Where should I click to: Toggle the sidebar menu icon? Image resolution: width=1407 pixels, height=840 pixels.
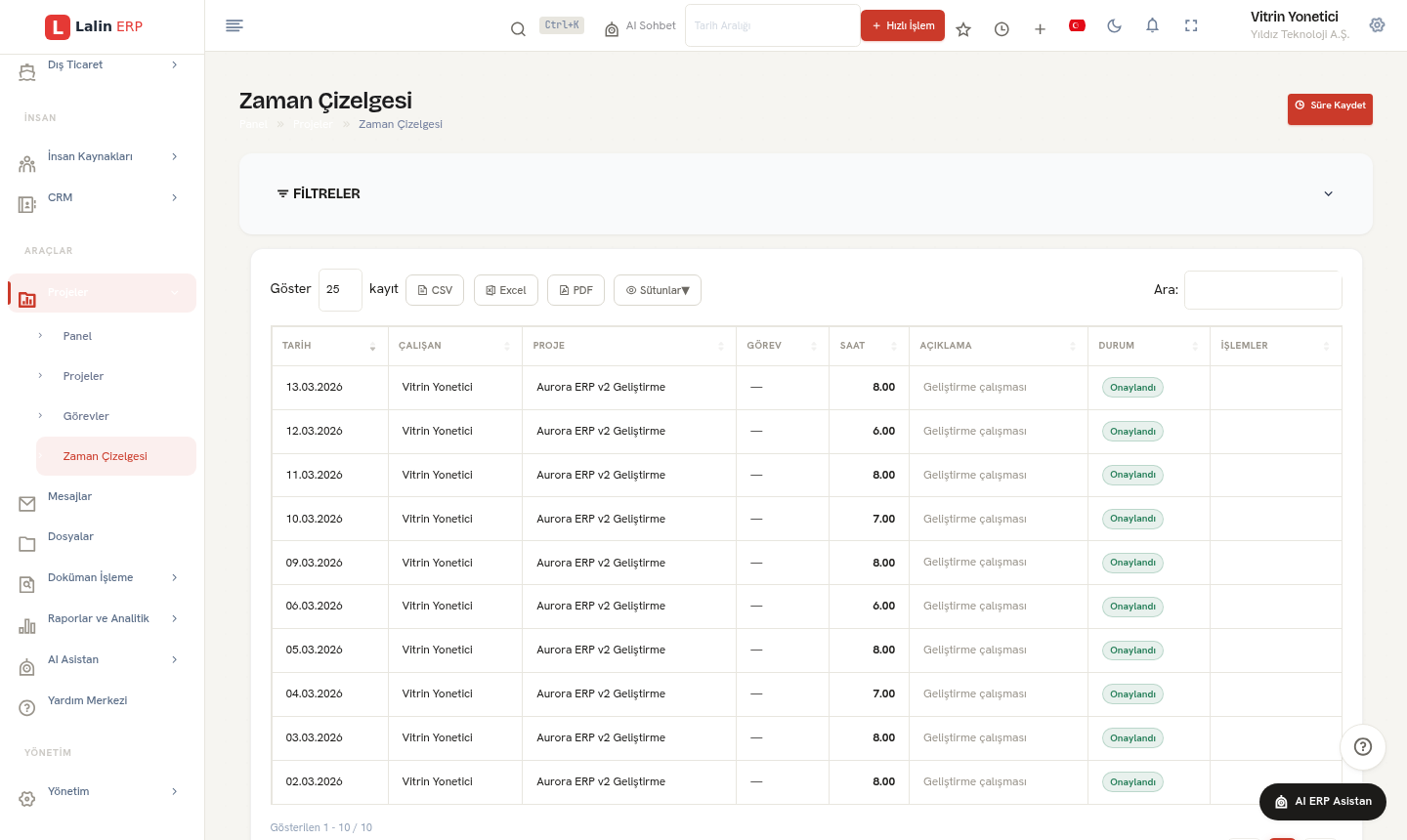click(x=234, y=25)
